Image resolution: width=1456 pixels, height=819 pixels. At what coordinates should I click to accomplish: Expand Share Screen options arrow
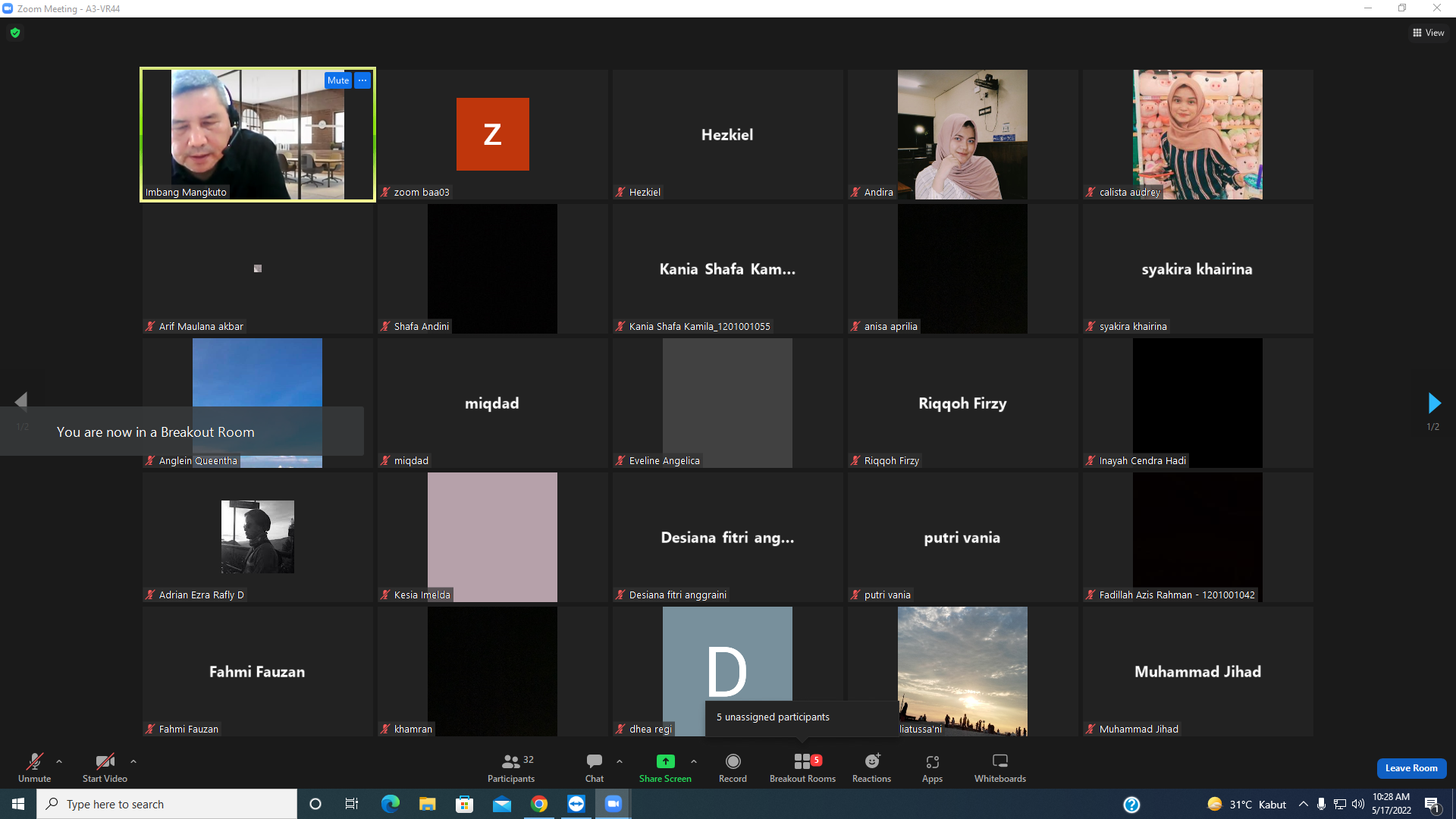pyautogui.click(x=694, y=761)
